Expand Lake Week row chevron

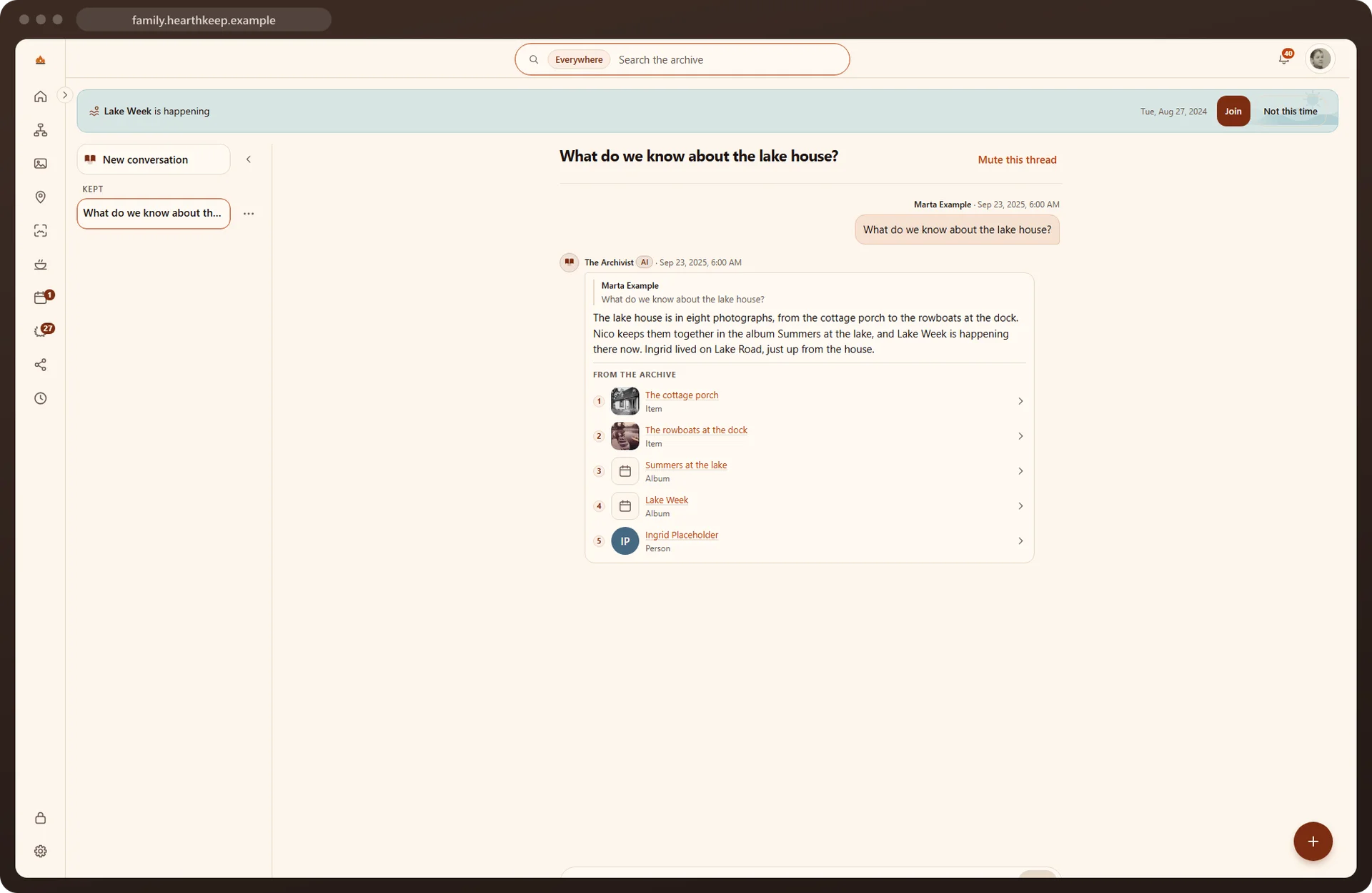click(x=1020, y=506)
